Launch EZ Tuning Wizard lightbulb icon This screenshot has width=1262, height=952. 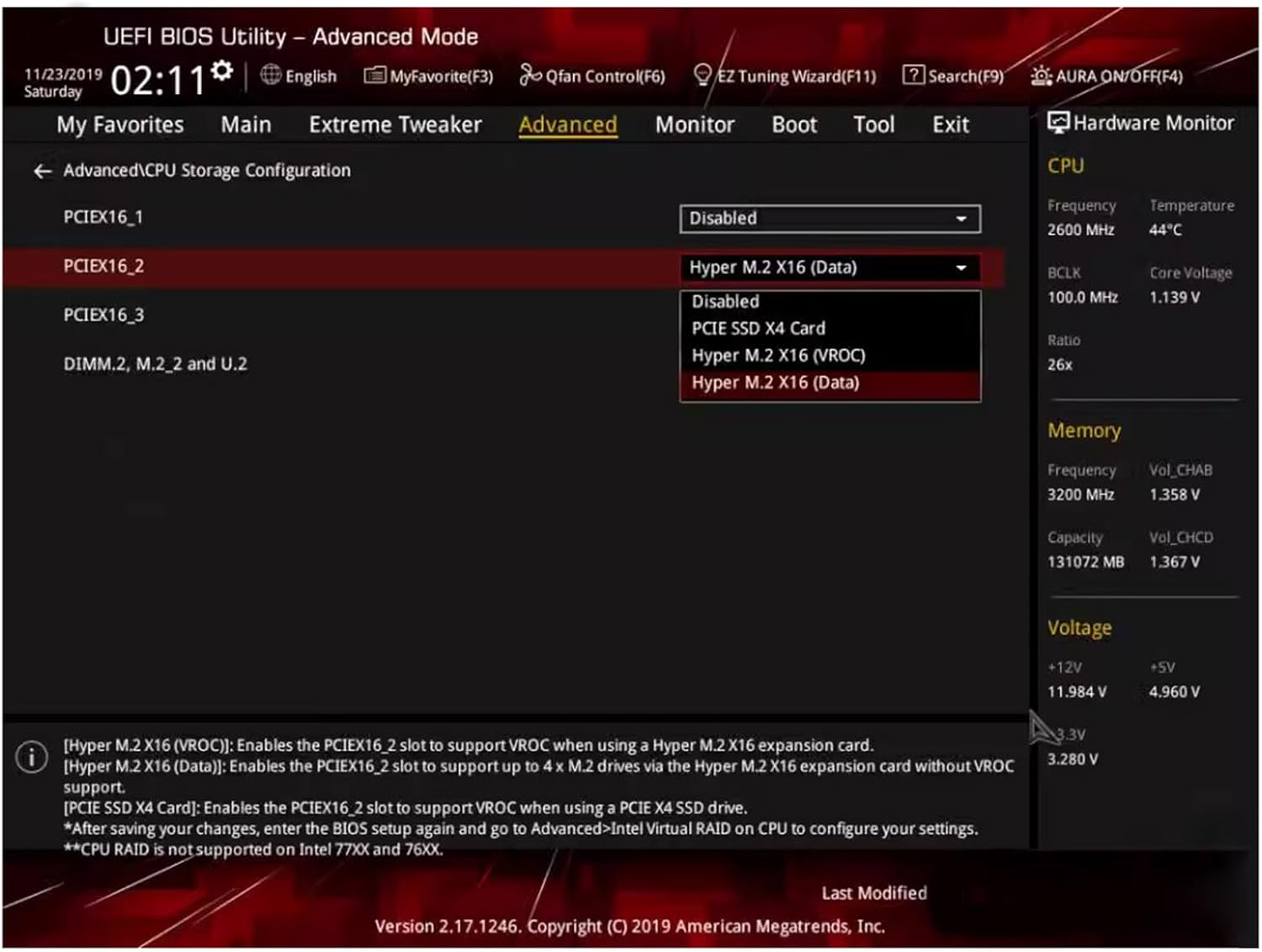point(703,76)
